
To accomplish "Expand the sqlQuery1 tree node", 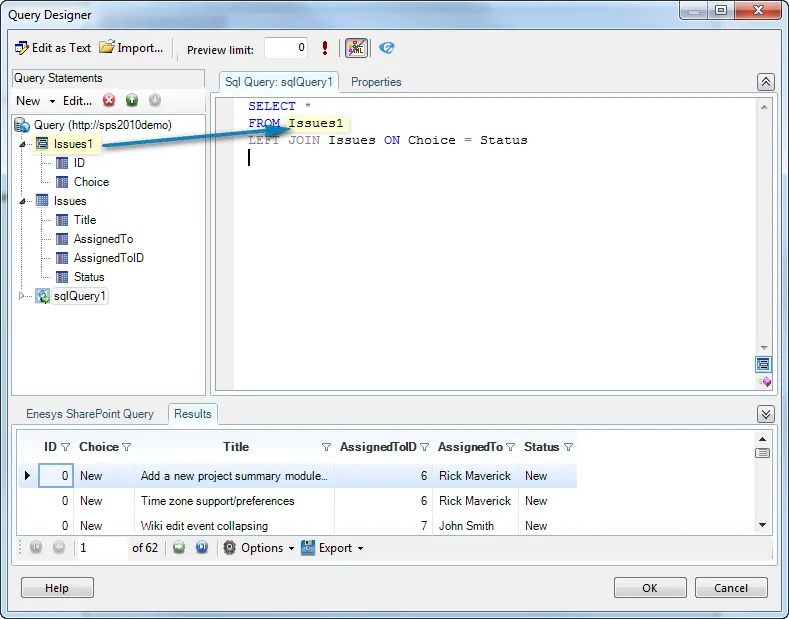I will (x=22, y=296).
